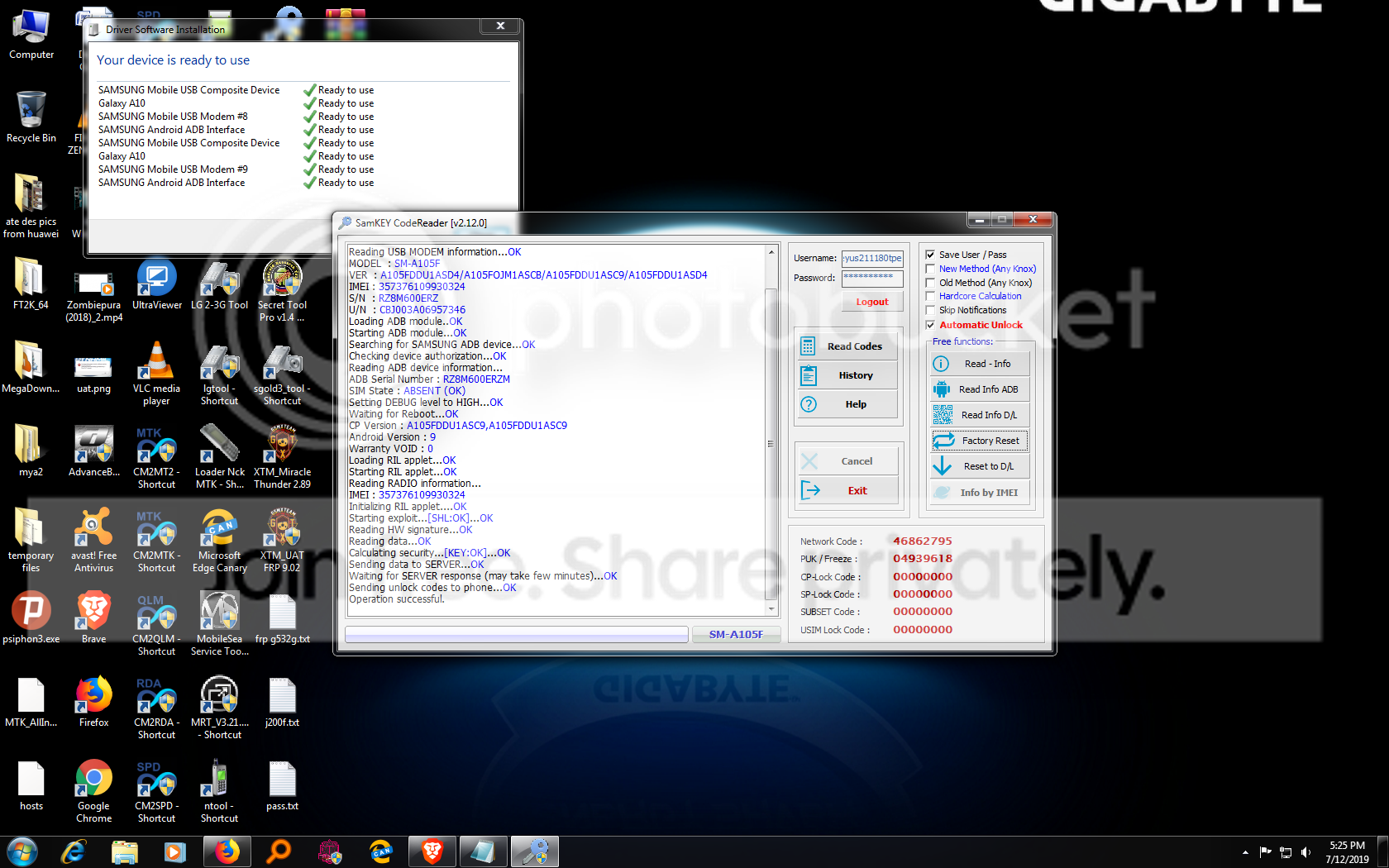The width and height of the screenshot is (1389, 868).
Task: Click the Exit button in SamKEY
Action: click(847, 490)
